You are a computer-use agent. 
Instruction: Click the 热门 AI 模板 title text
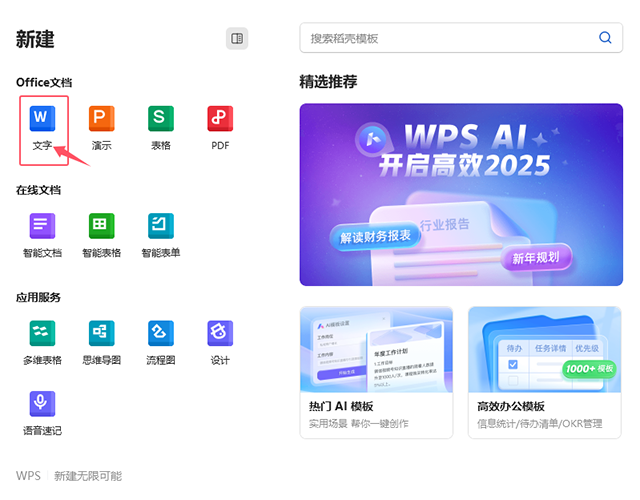click(341, 407)
